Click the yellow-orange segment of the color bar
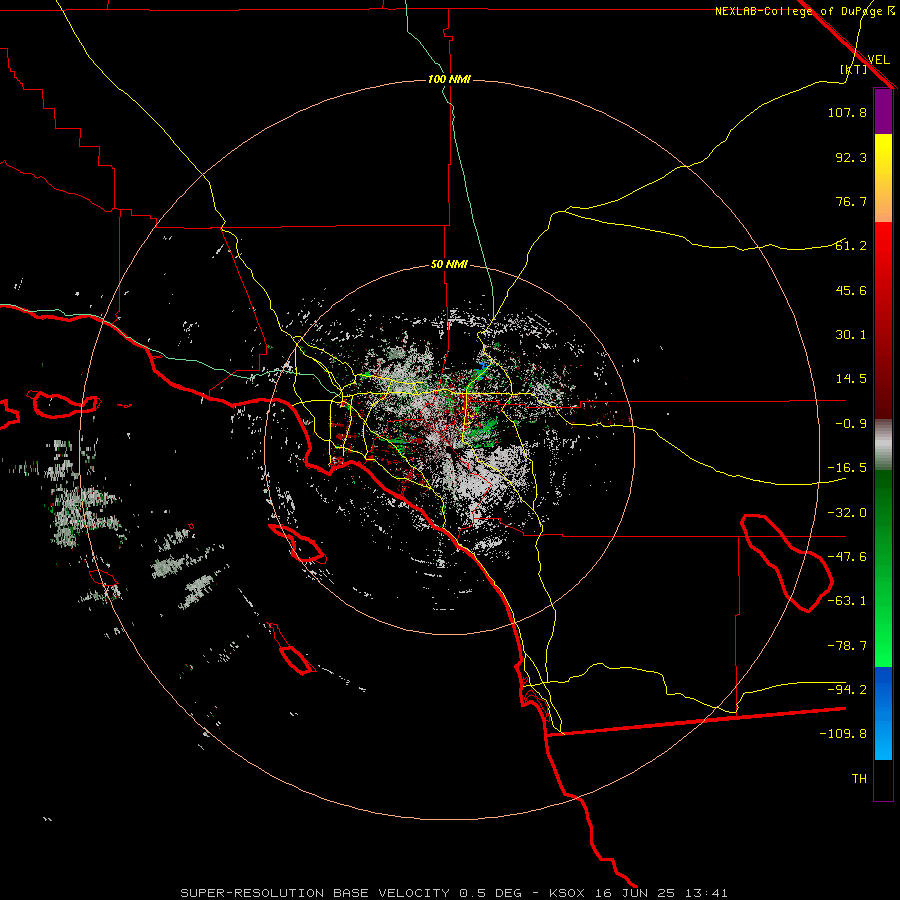This screenshot has width=900, height=900. [883, 178]
